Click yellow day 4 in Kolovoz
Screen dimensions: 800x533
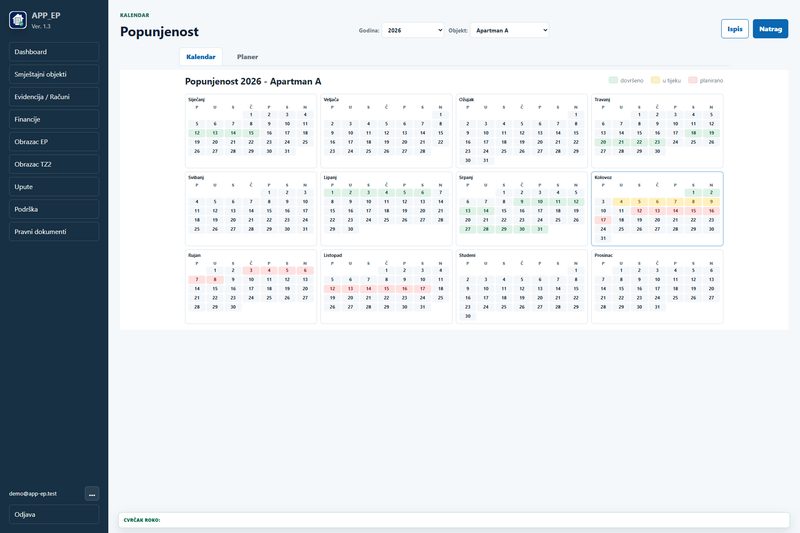(621, 202)
